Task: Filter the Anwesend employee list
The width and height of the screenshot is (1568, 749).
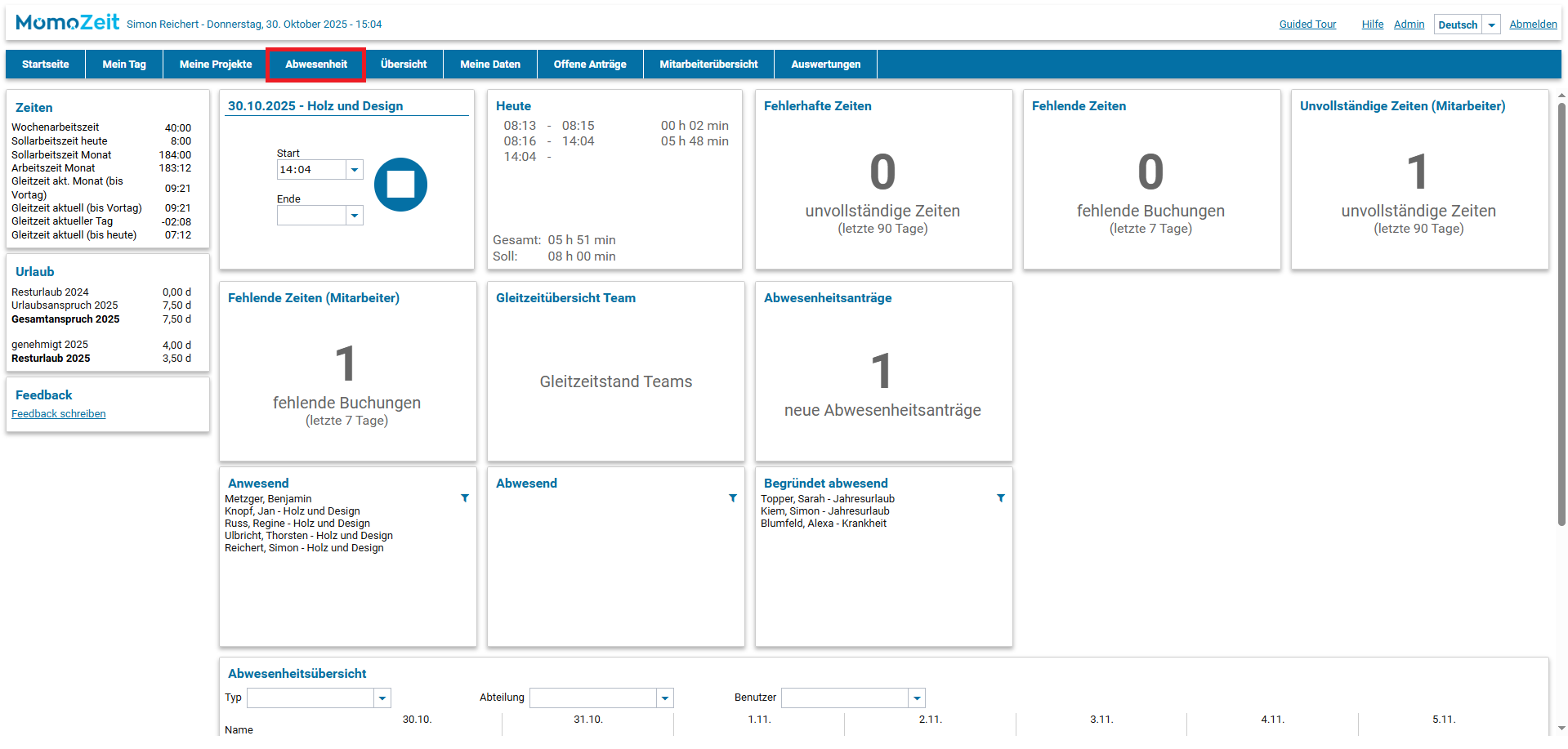Action: pos(465,498)
